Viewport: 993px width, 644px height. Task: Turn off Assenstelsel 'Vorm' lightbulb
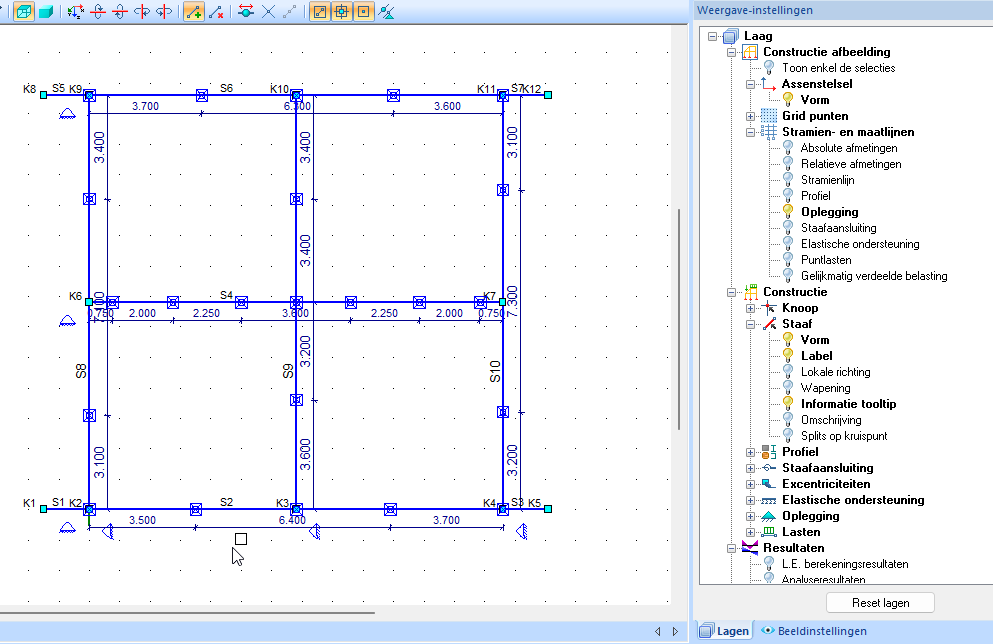[x=788, y=99]
